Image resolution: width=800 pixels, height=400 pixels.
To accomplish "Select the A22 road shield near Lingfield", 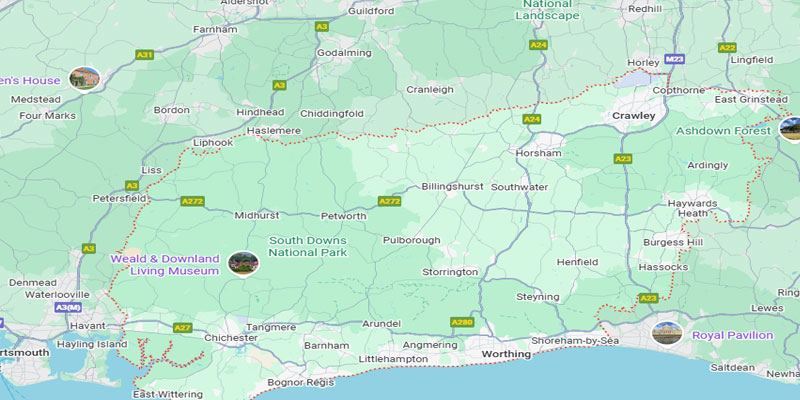I will (x=727, y=47).
